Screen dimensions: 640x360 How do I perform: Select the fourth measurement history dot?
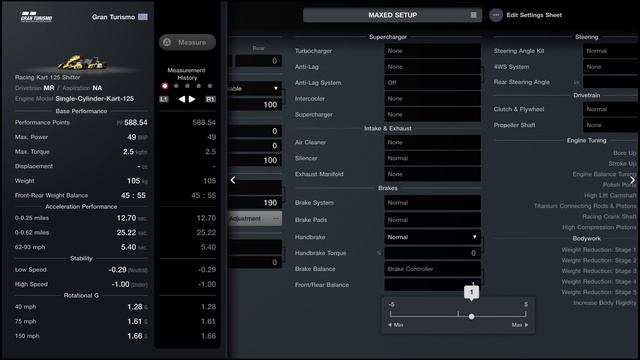pos(199,86)
